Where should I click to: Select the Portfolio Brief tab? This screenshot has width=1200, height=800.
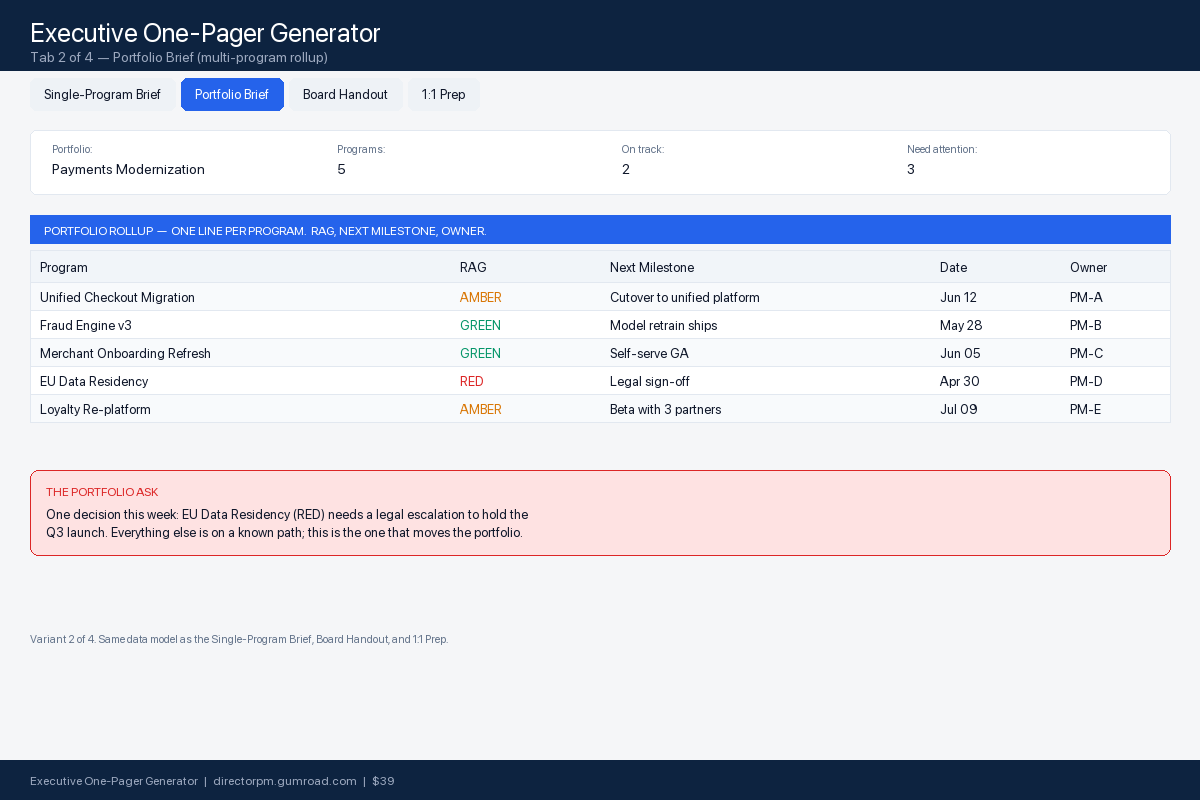pos(232,95)
